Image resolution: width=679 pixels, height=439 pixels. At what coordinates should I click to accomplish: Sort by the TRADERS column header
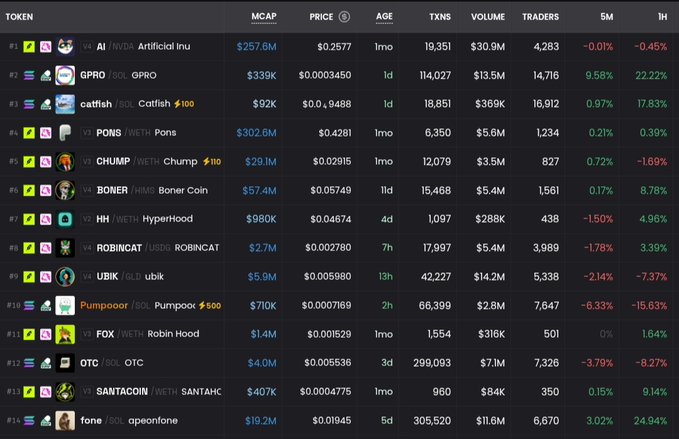[x=540, y=17]
